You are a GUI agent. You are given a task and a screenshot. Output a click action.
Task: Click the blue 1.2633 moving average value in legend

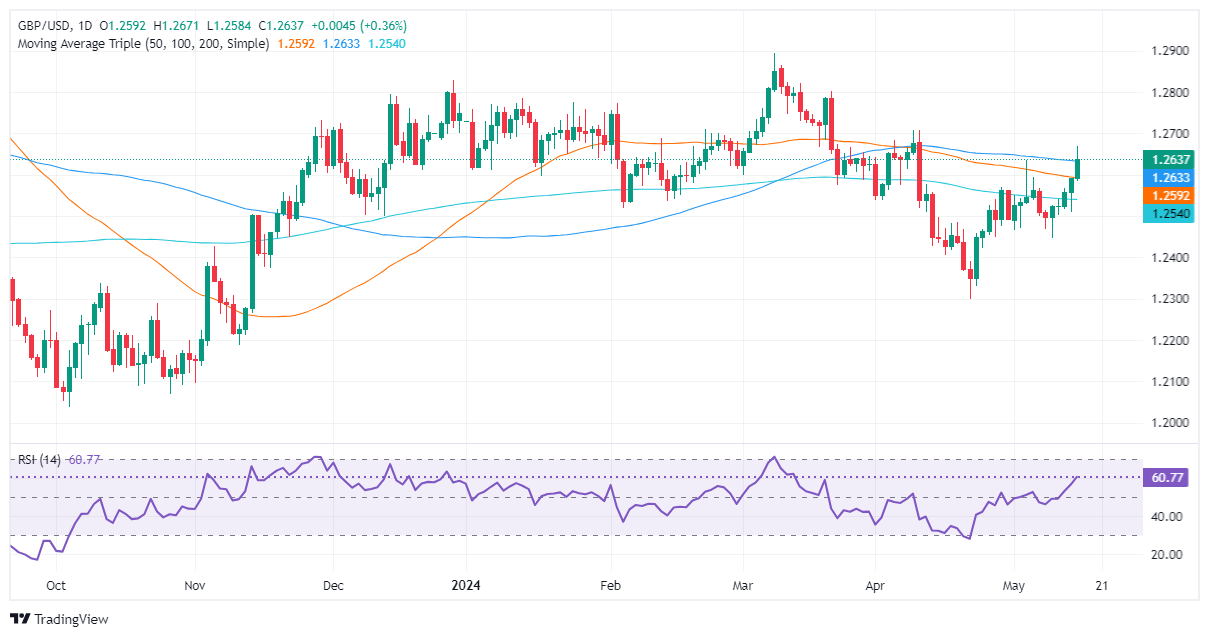[341, 44]
